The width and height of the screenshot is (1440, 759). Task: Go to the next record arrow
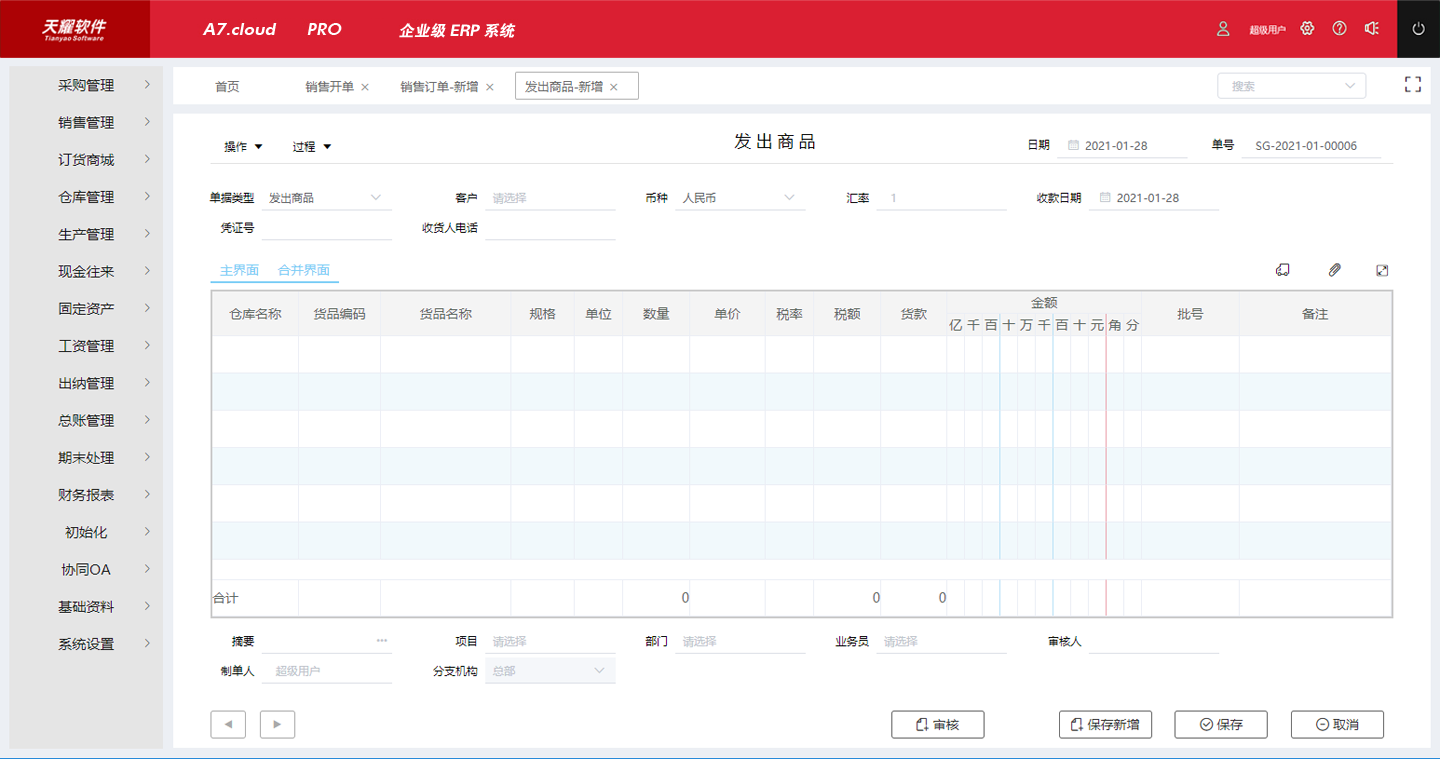(277, 724)
